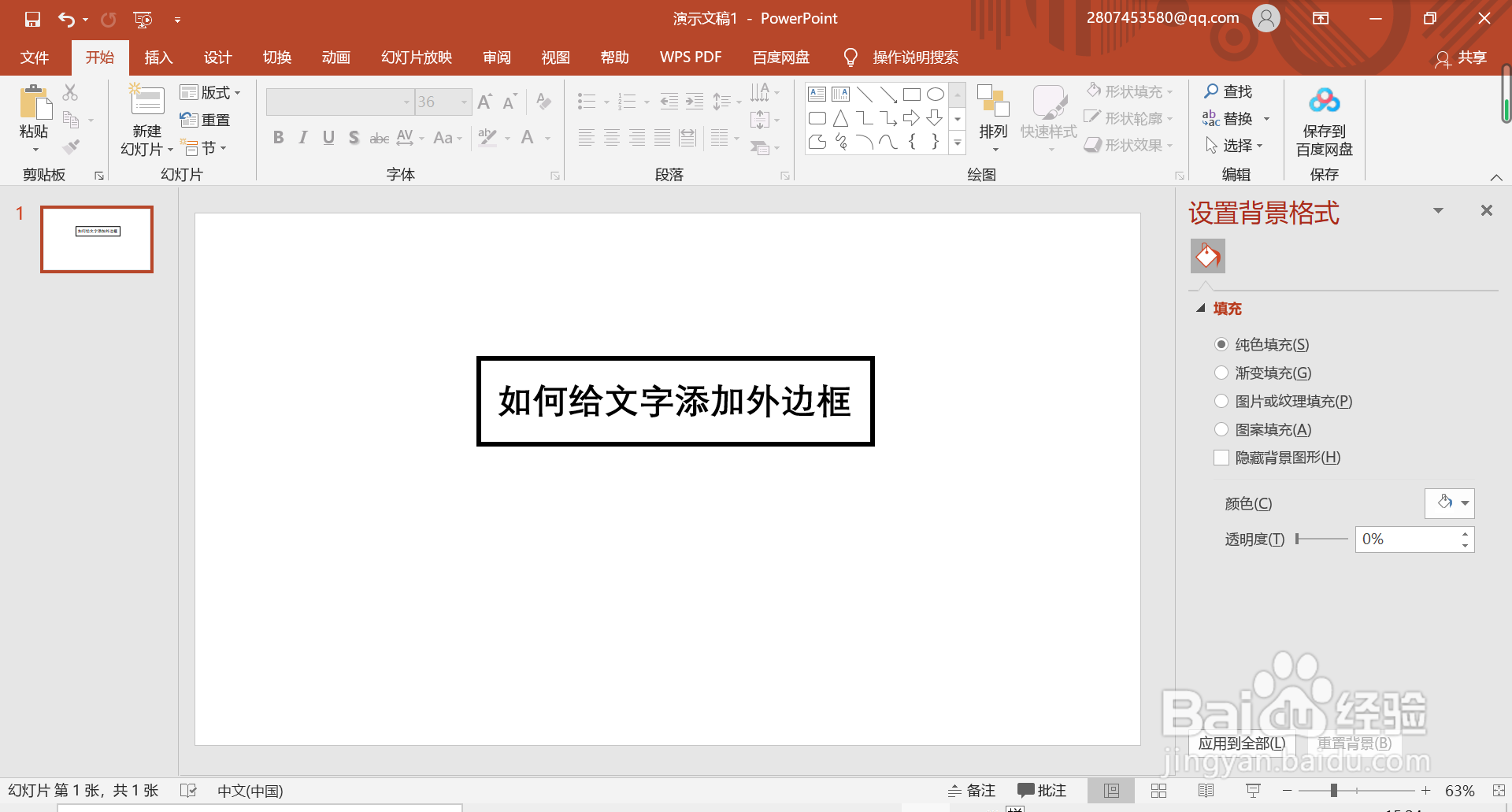The image size is (1512, 812).
Task: Click the Tell Me search box
Action: (x=915, y=57)
